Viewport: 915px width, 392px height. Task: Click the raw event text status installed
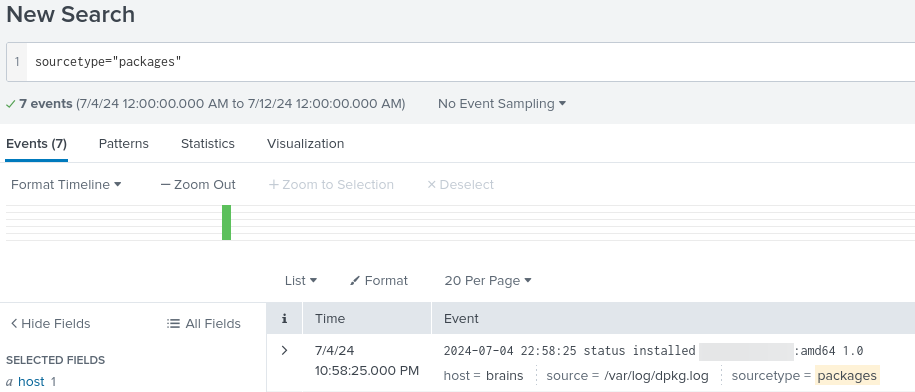tap(640, 351)
